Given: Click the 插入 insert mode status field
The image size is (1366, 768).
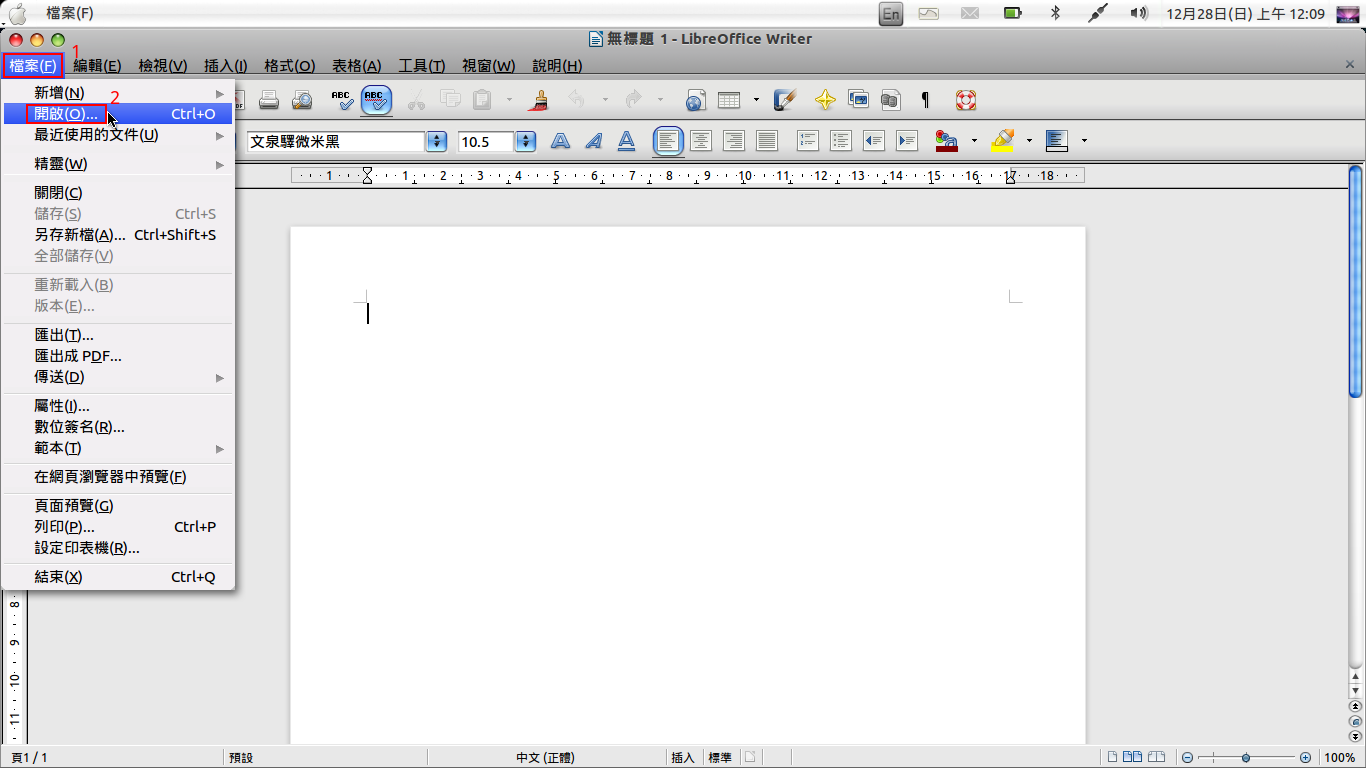Looking at the screenshot, I should click(x=683, y=758).
